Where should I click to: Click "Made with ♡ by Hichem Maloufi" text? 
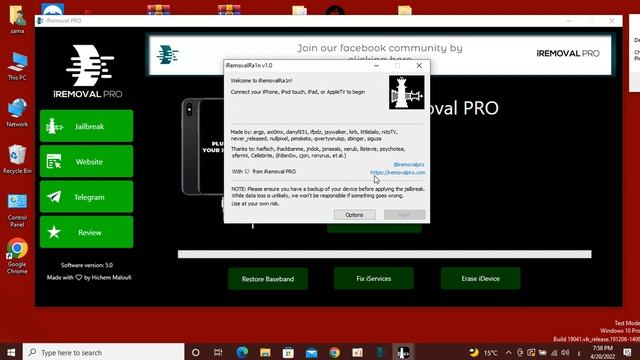pyautogui.click(x=89, y=278)
